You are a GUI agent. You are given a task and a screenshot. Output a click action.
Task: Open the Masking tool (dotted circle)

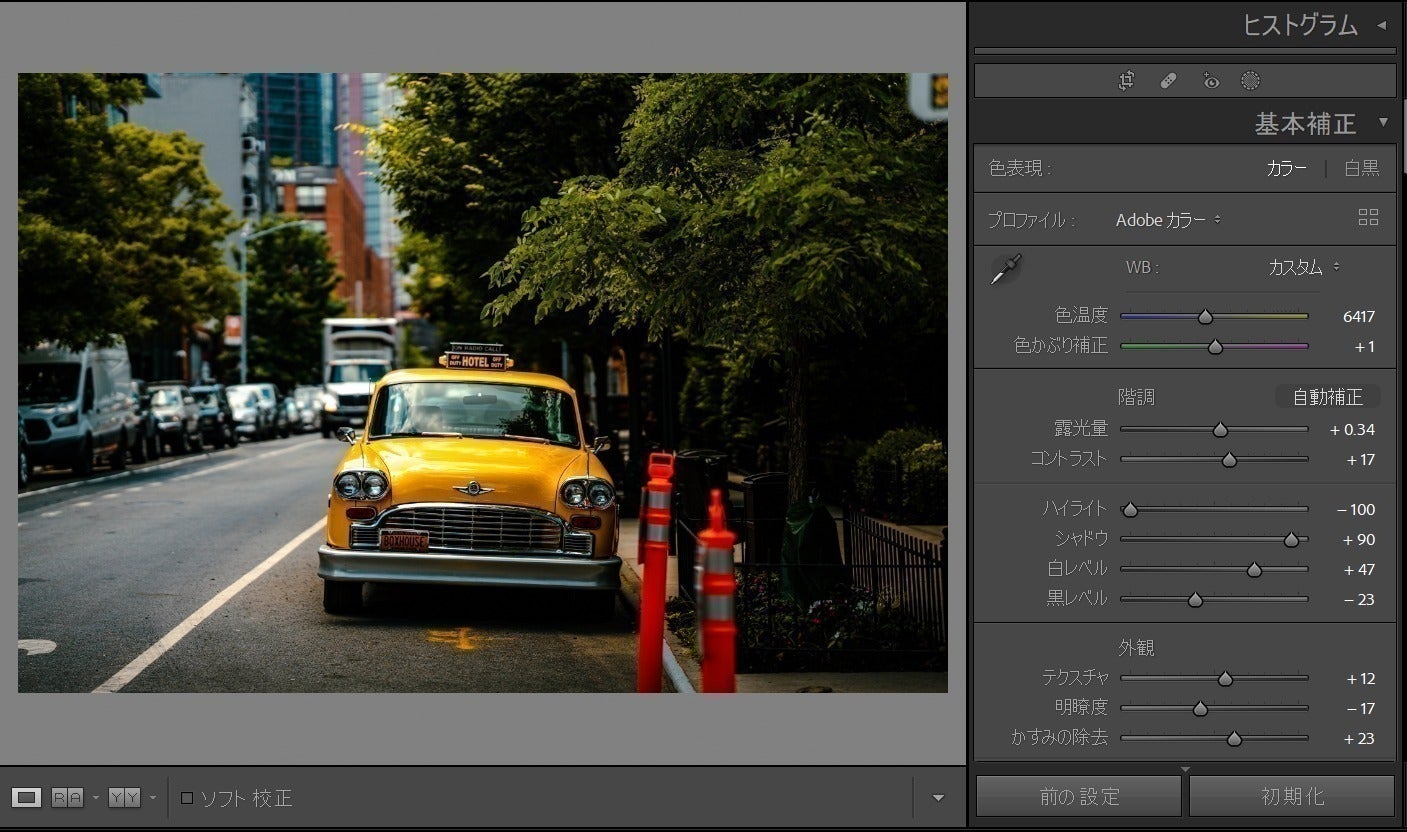click(1250, 81)
